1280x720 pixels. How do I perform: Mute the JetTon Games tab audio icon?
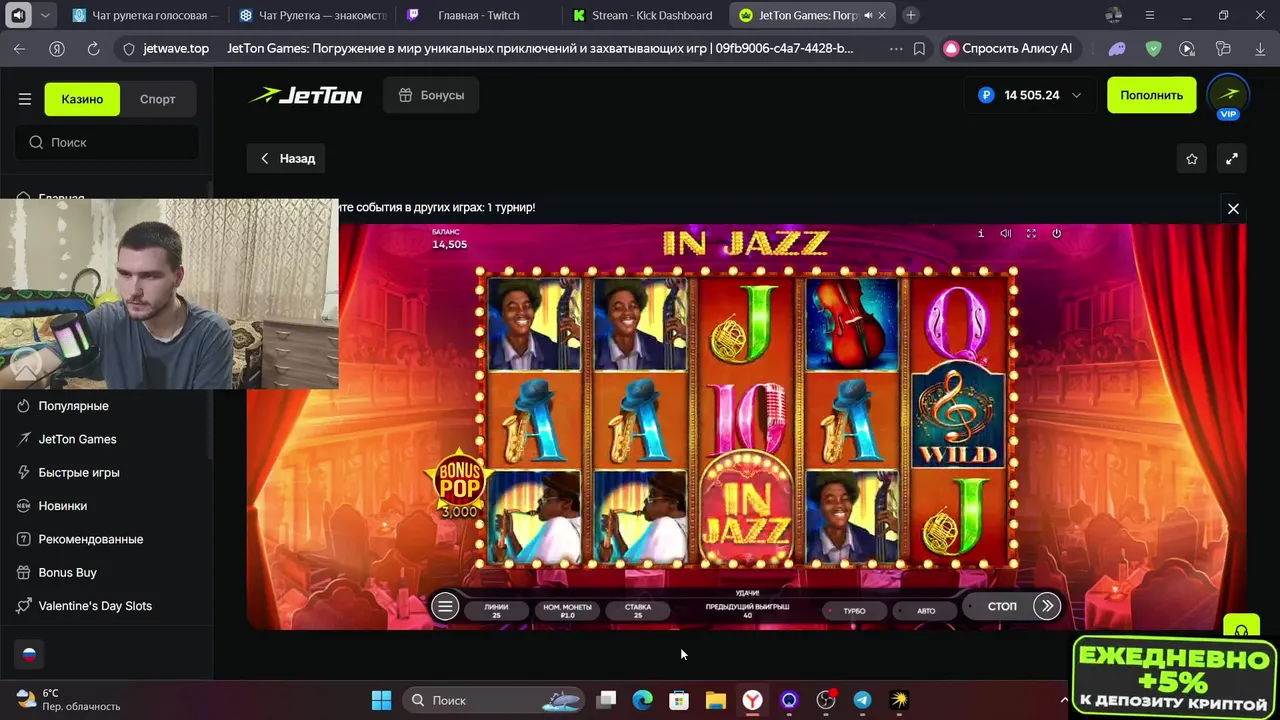(867, 15)
